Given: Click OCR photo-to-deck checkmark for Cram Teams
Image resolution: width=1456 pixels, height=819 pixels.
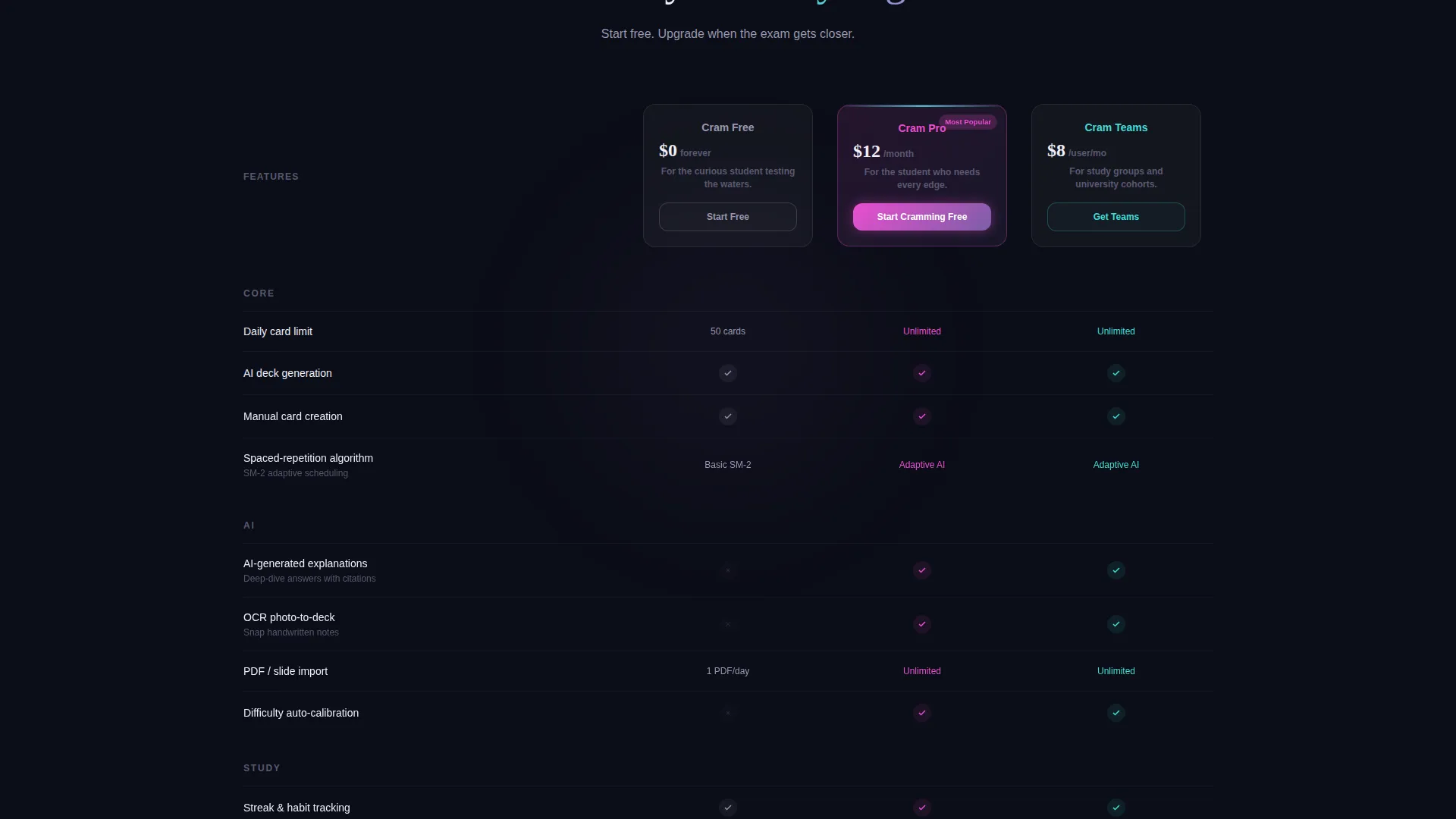Looking at the screenshot, I should pyautogui.click(x=1116, y=624).
